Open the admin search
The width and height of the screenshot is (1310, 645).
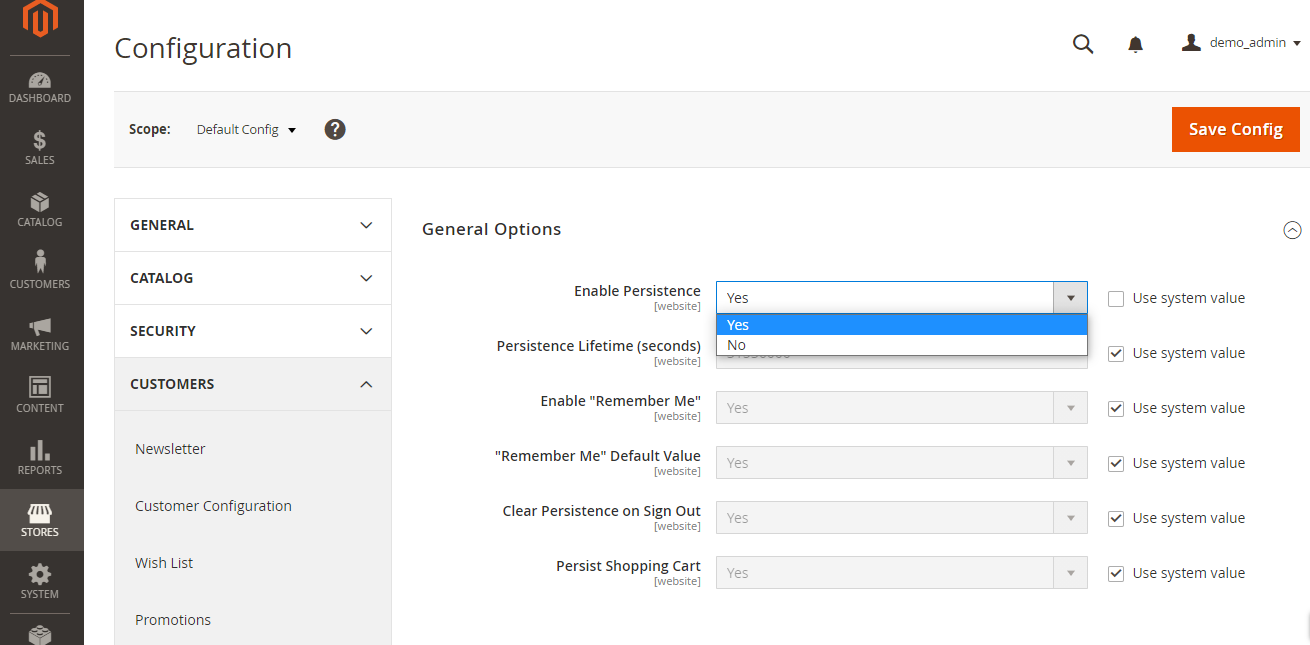[x=1083, y=44]
